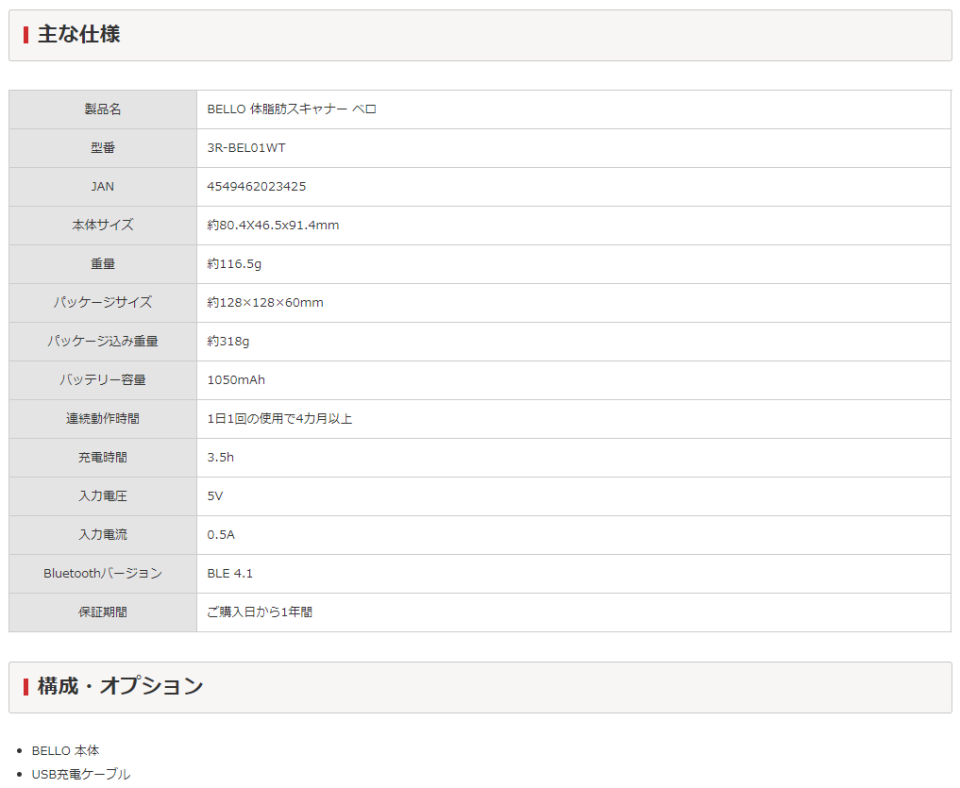
Task: Select the 1日1回の使用で4カ月以上 value
Action: 279,419
